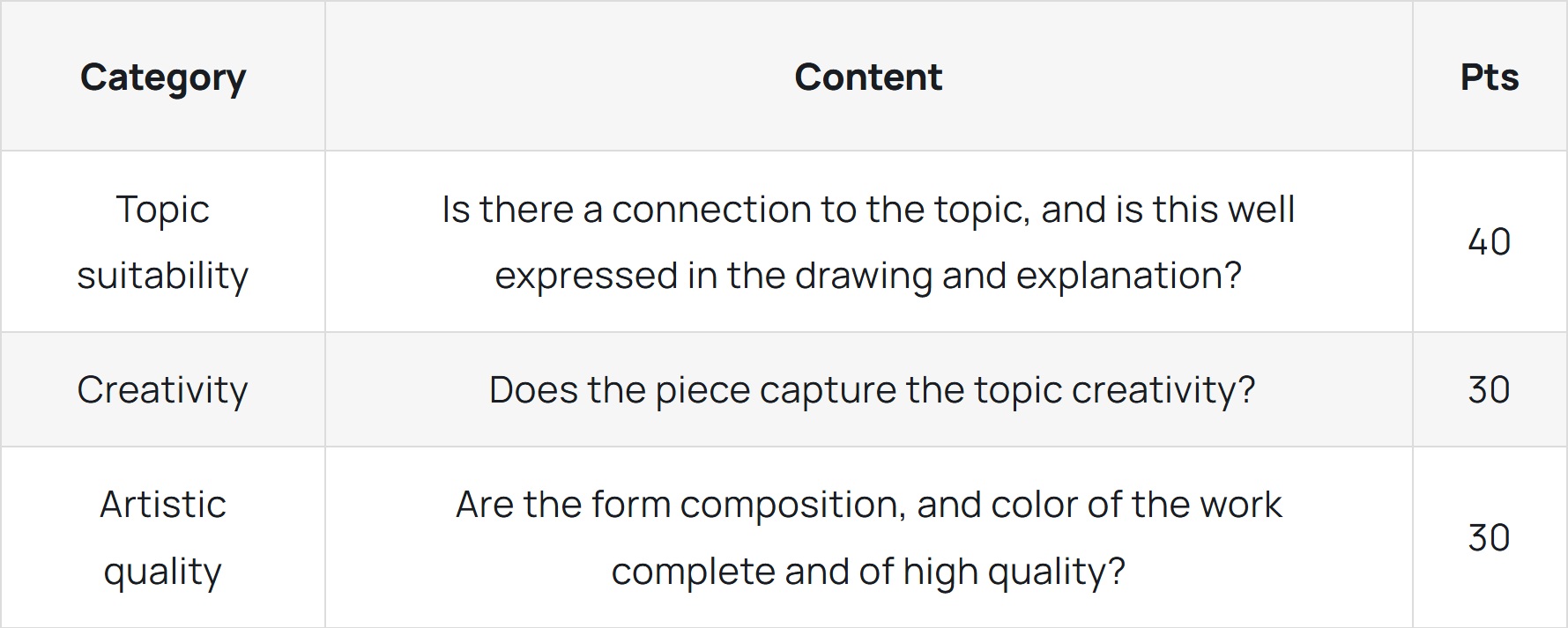Select the Creativity category cell
The image size is (1568, 628).
pyautogui.click(x=163, y=389)
